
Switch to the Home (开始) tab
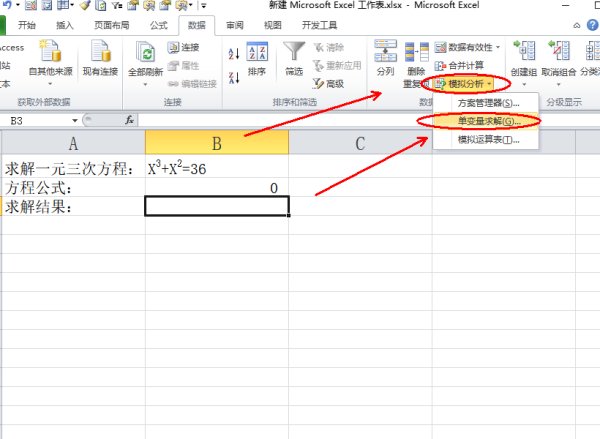click(x=27, y=25)
